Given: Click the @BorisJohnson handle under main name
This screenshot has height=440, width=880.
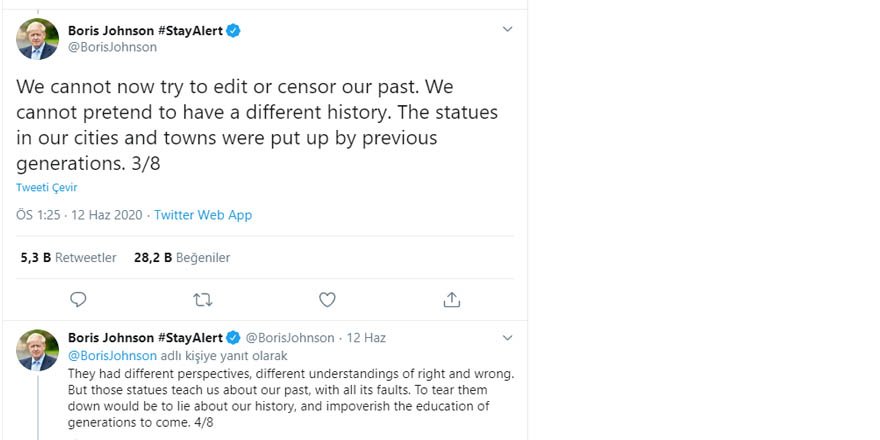Looking at the screenshot, I should 112,47.
